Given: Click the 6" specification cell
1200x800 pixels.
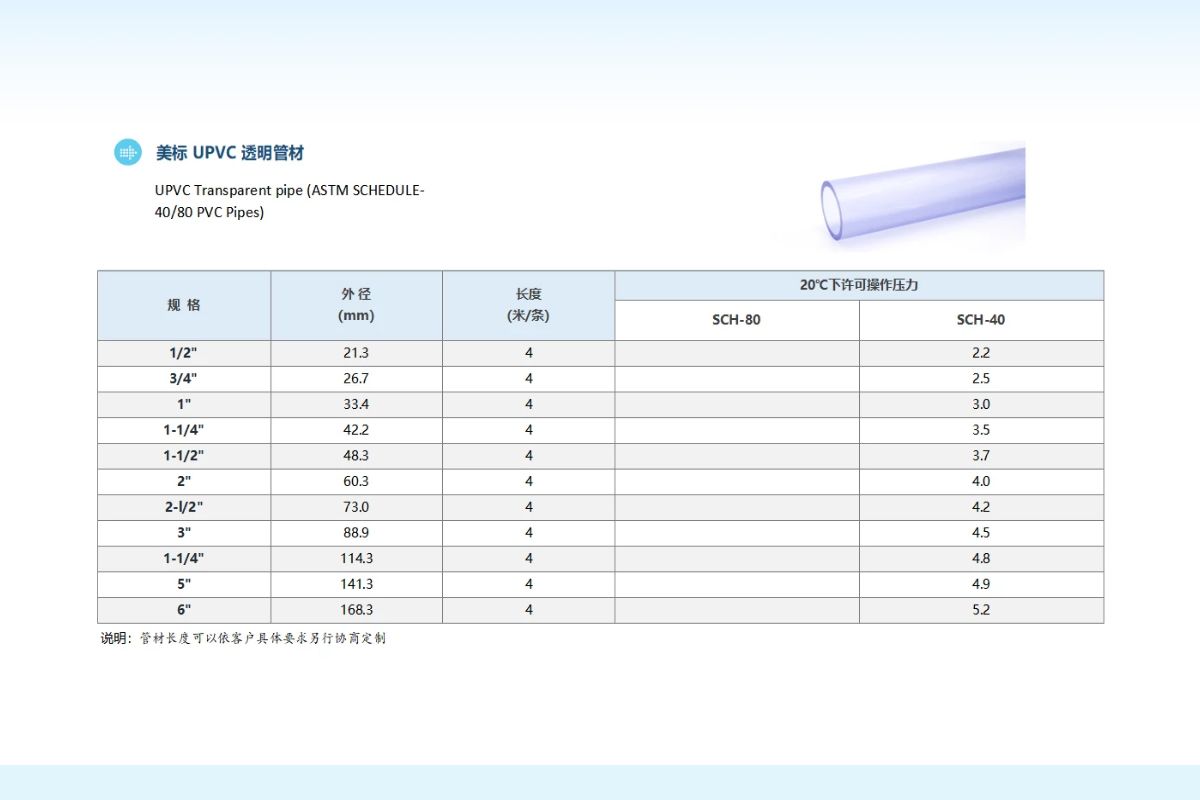Looking at the screenshot, I should pos(184,610).
